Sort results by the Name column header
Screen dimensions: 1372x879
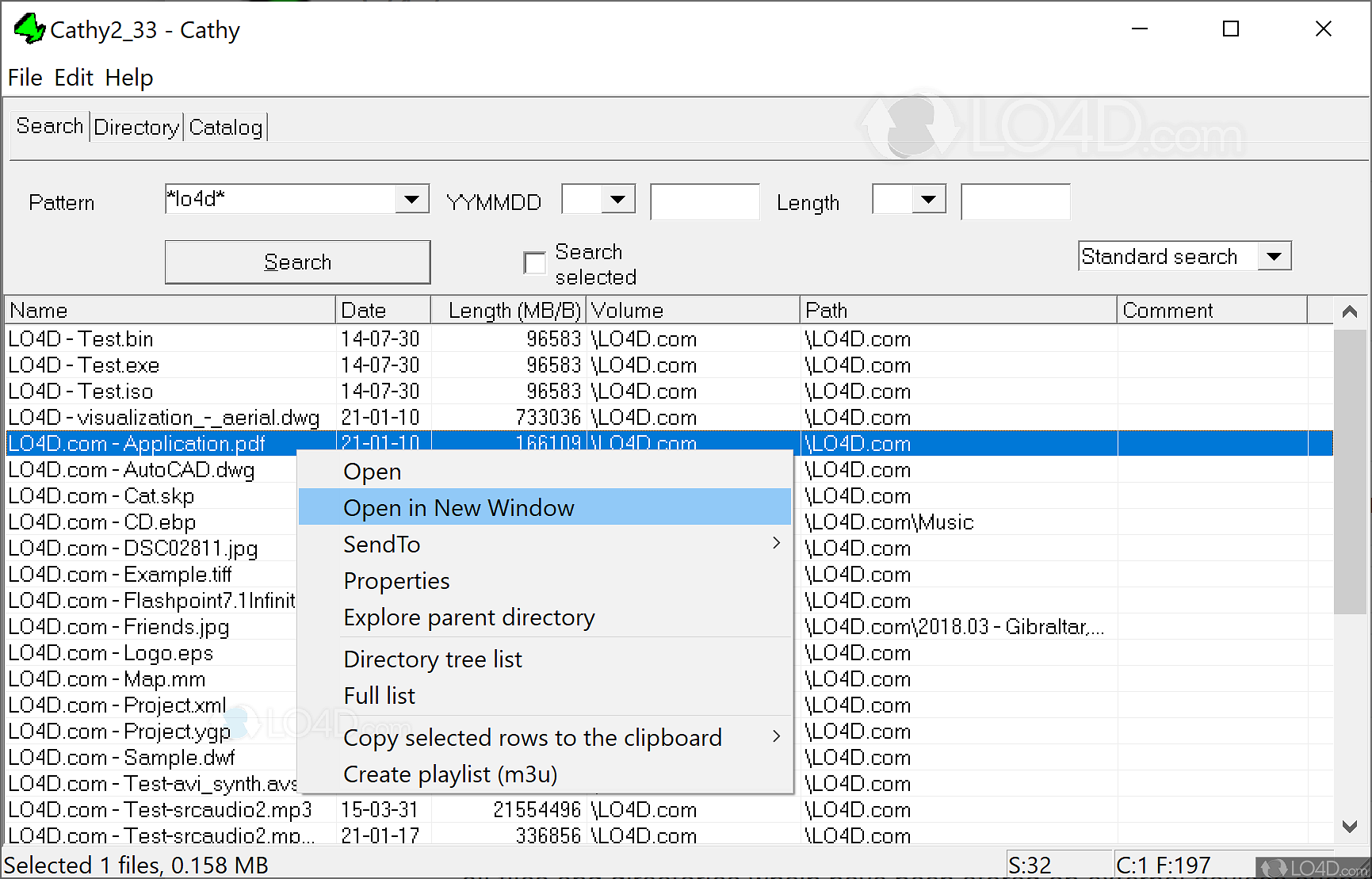click(170, 310)
